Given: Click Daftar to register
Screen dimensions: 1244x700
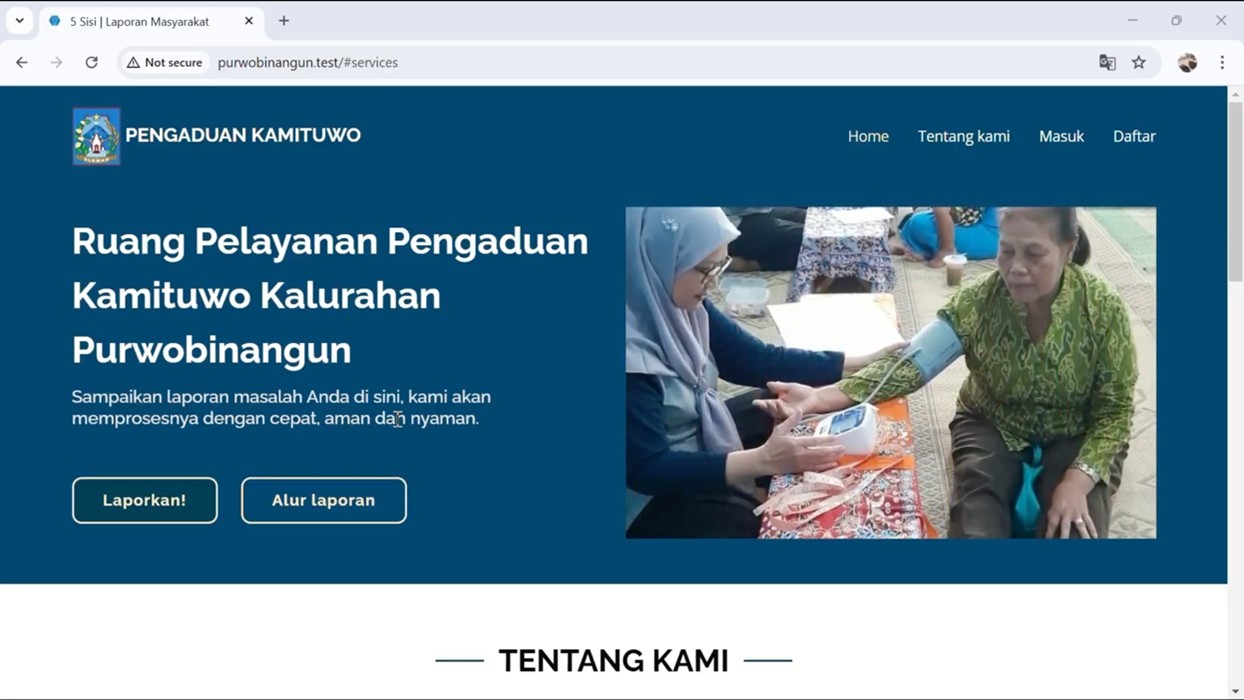Looking at the screenshot, I should click(x=1134, y=136).
